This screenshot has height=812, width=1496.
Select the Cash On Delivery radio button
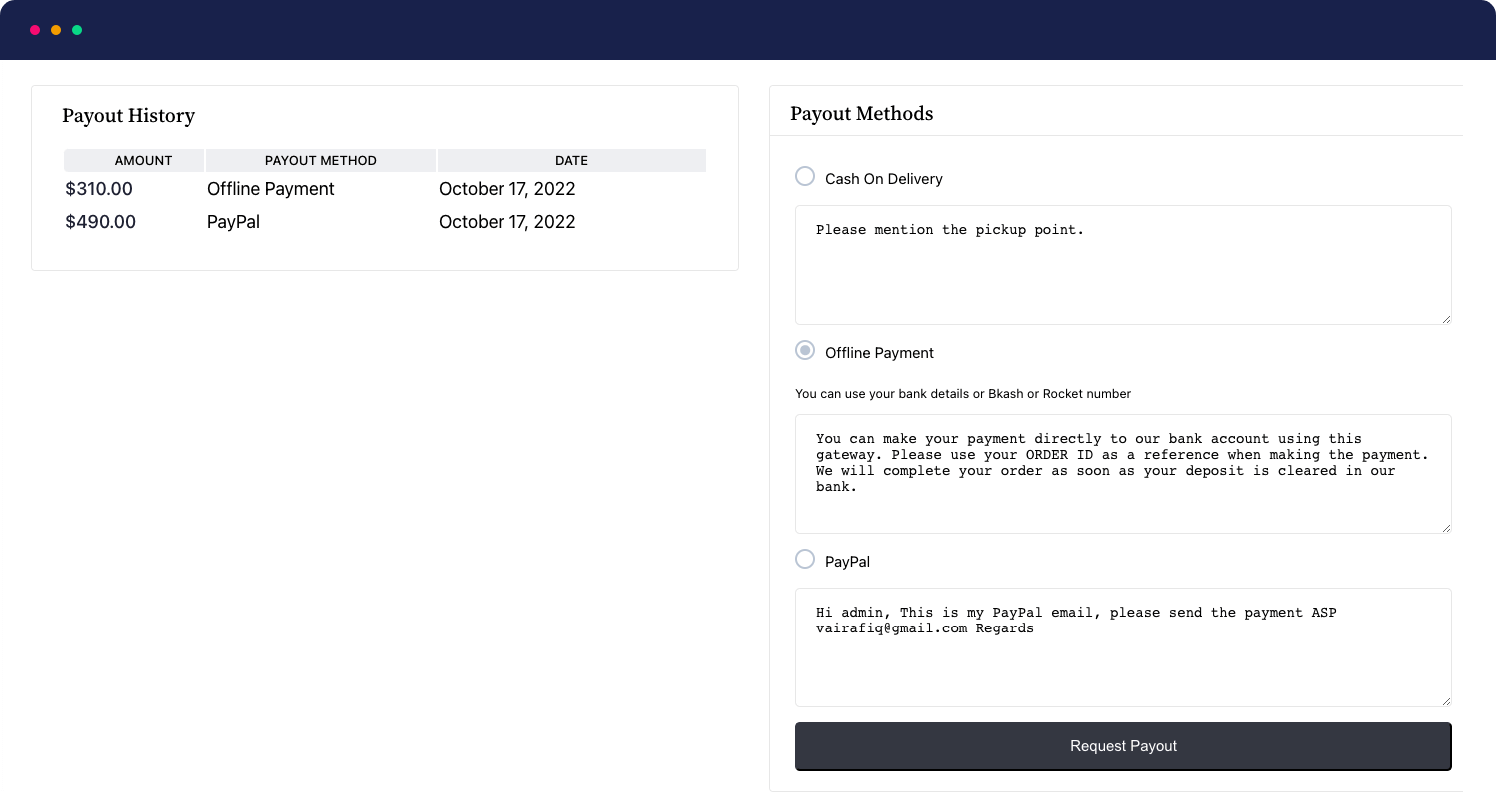805,177
